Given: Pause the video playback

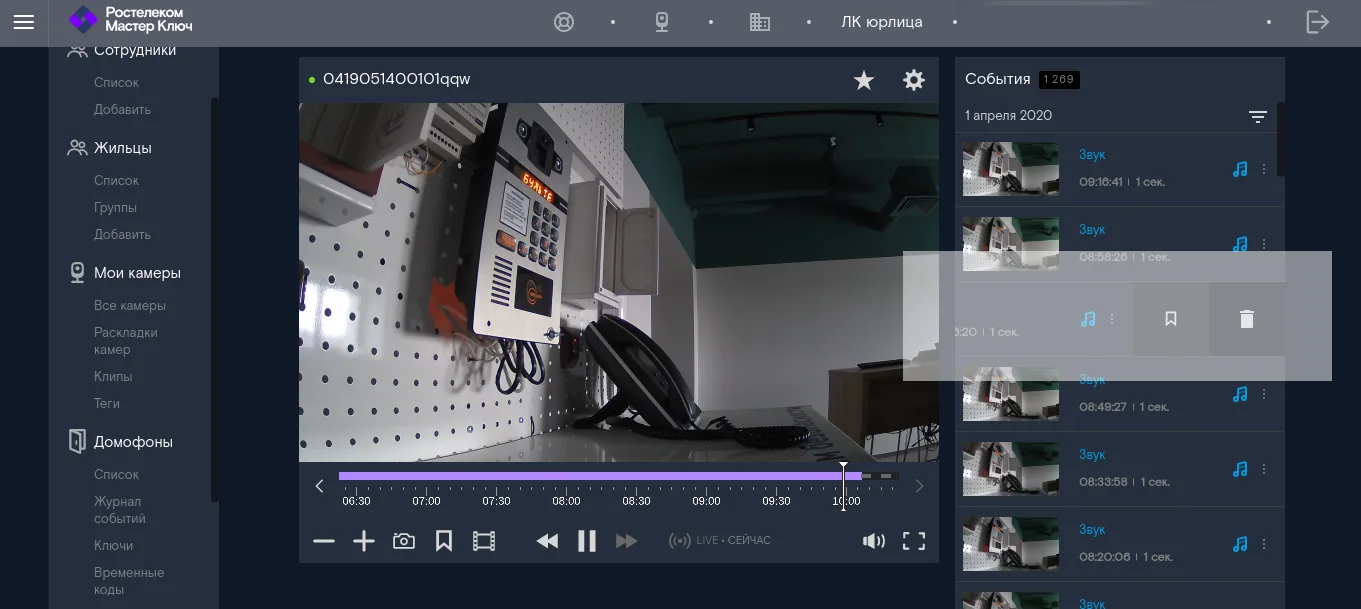Looking at the screenshot, I should (587, 541).
